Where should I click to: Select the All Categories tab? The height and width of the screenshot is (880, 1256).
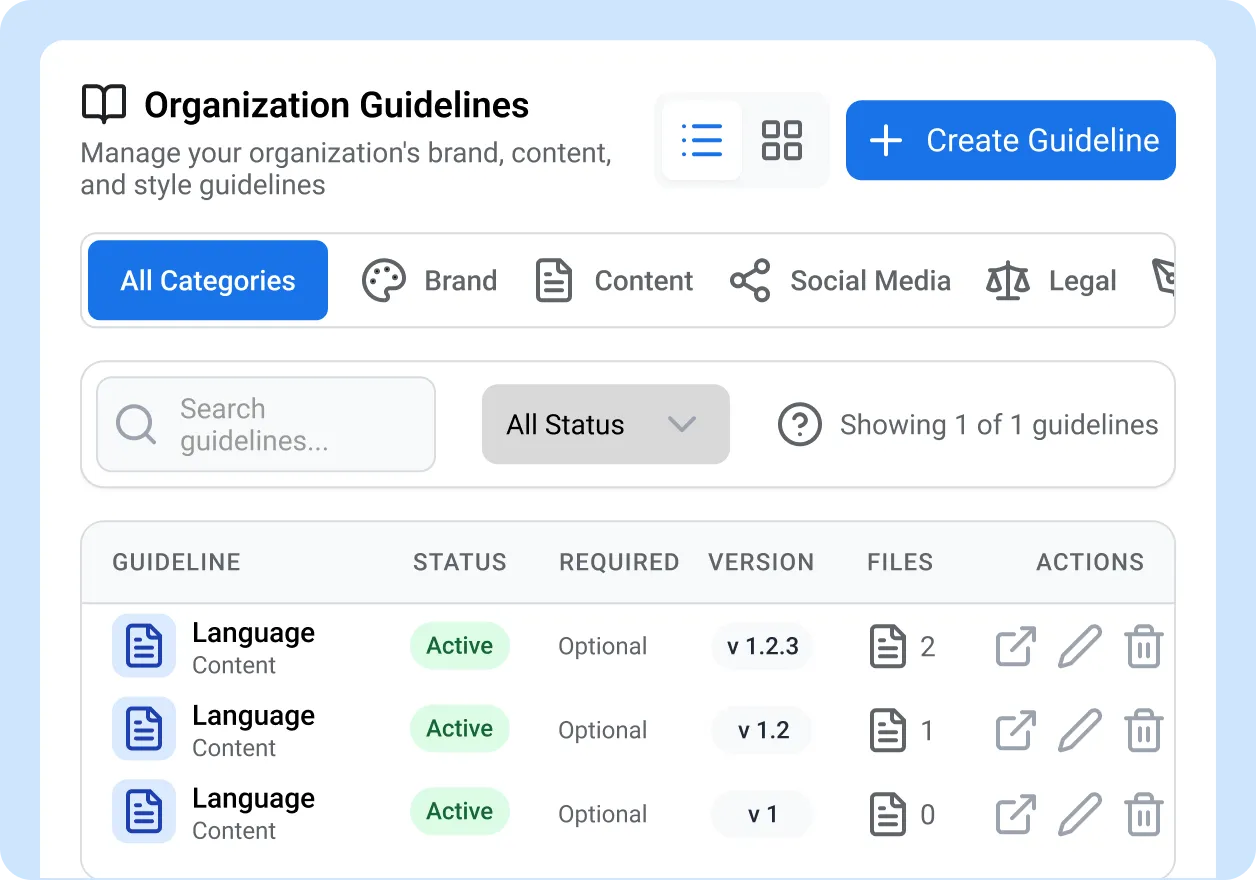click(208, 281)
